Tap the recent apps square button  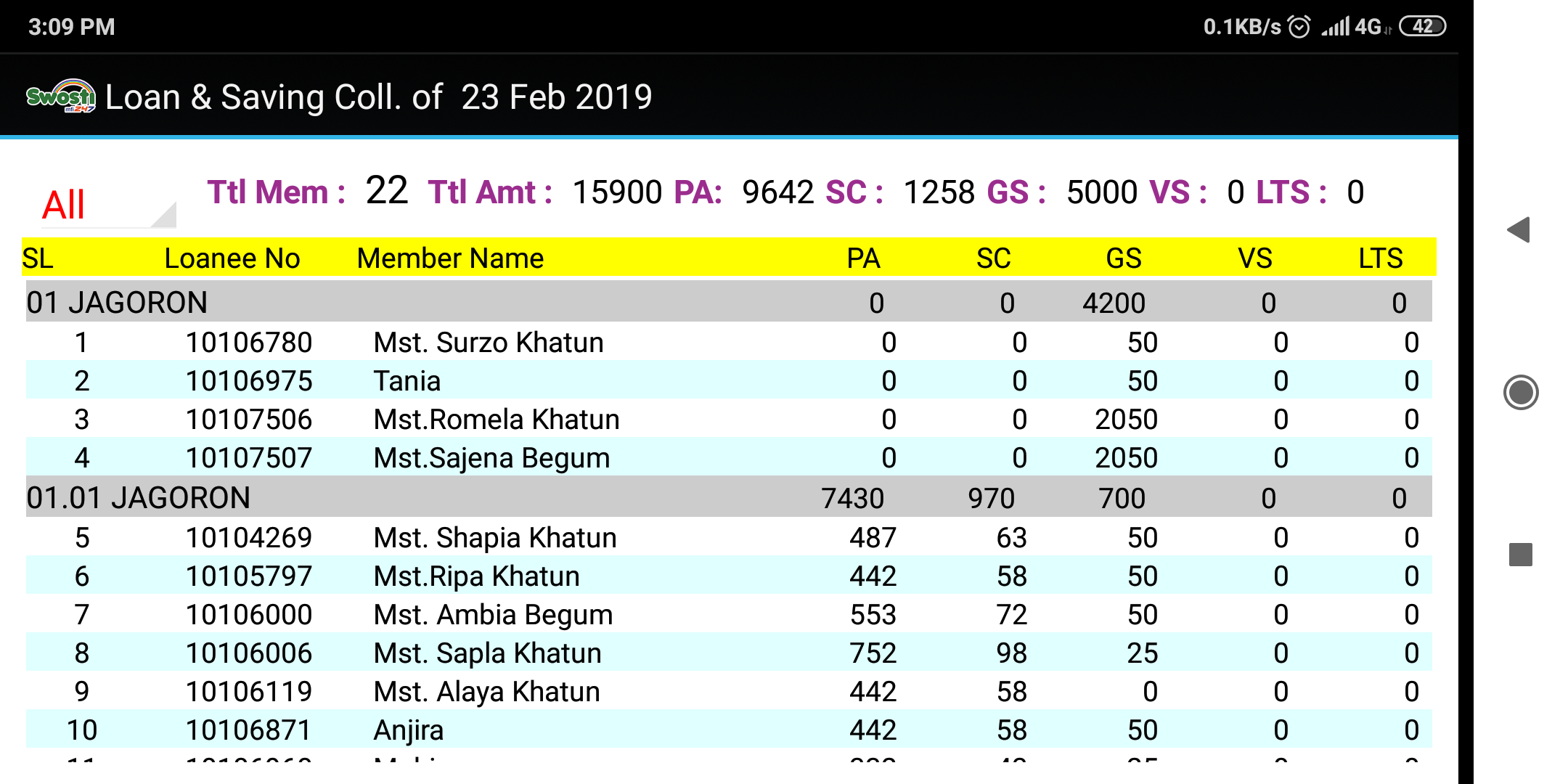(1521, 555)
